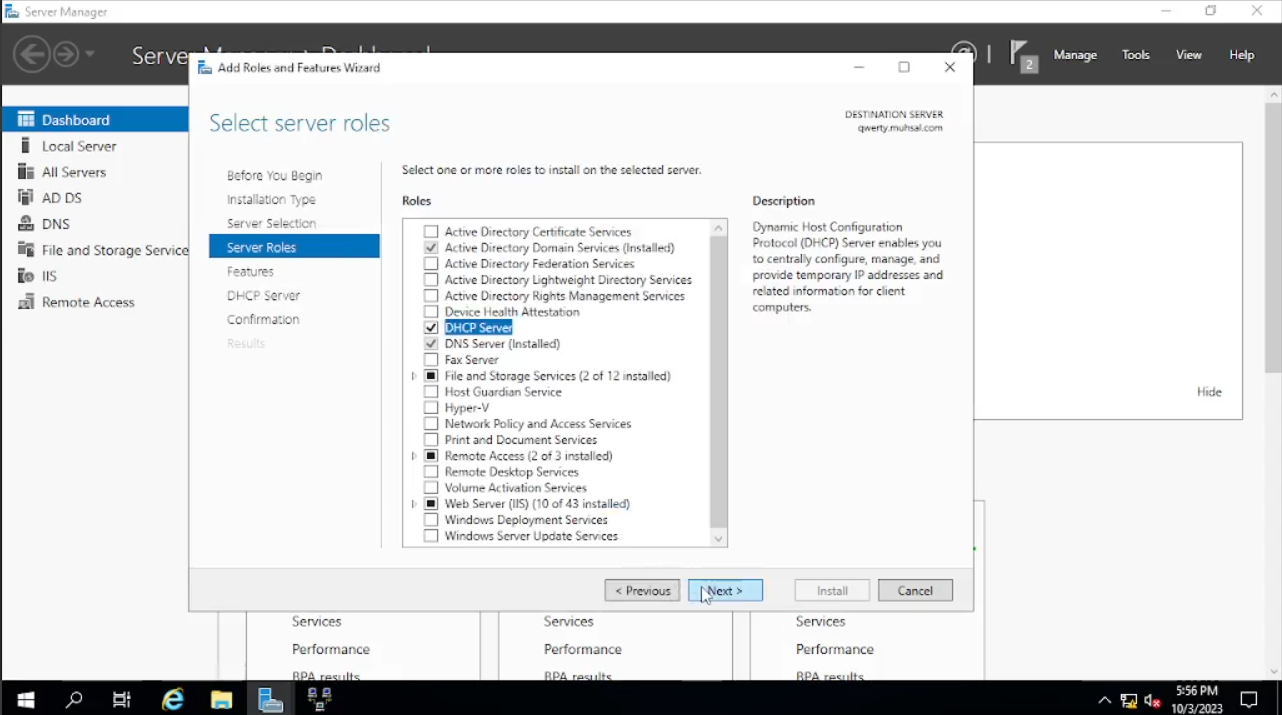Expand the Remote Access role node
The height and width of the screenshot is (715, 1282).
click(x=414, y=456)
